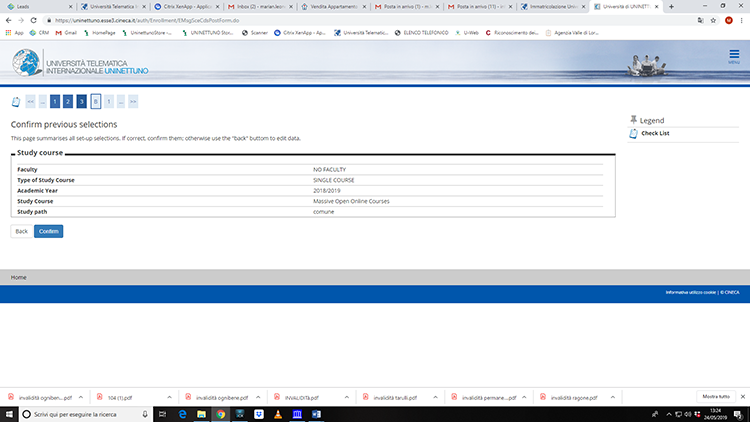Go to wizard step 3
The width and height of the screenshot is (750, 422).
point(81,101)
